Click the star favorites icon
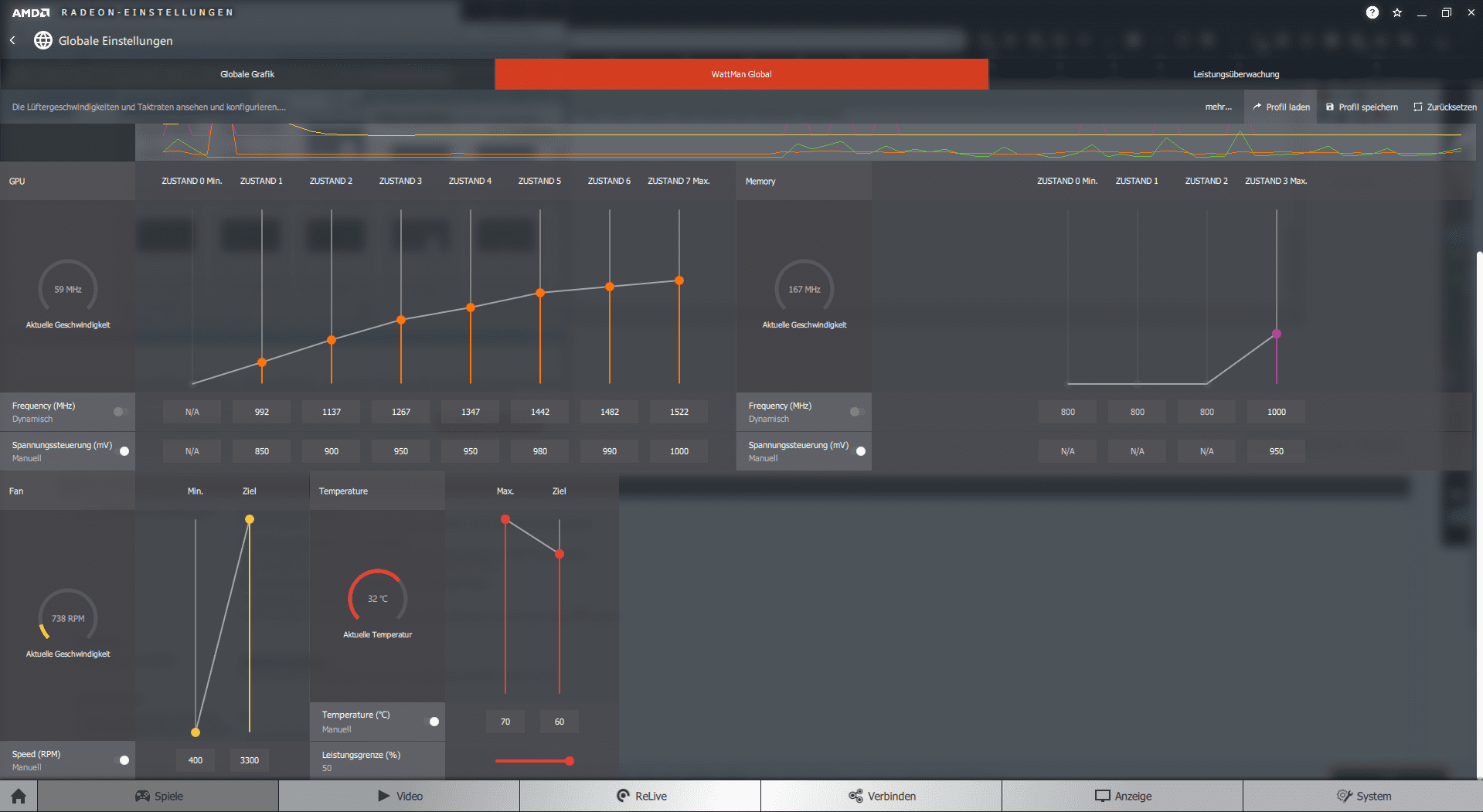Image resolution: width=1483 pixels, height=812 pixels. click(1397, 12)
